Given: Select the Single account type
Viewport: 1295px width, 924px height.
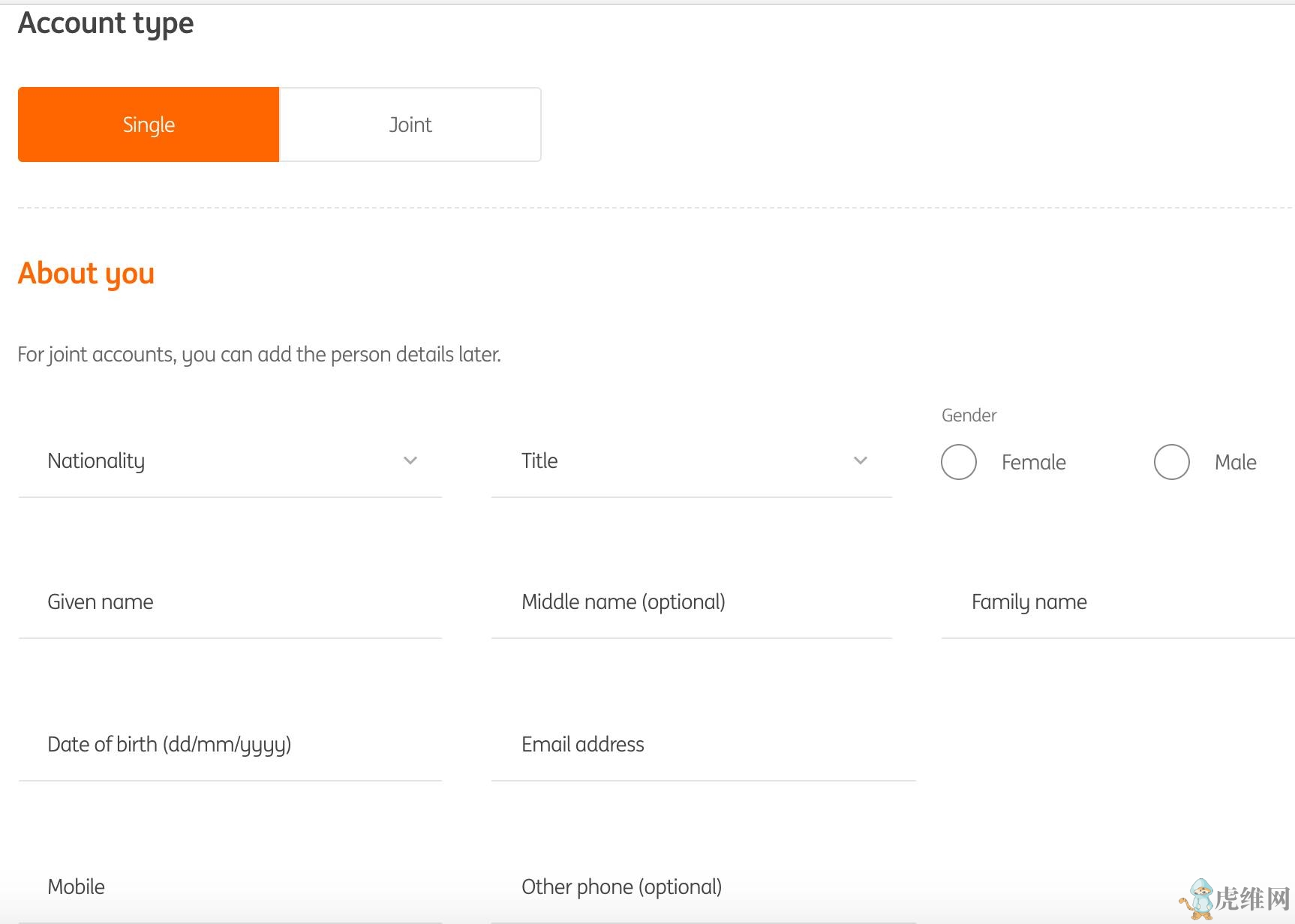Looking at the screenshot, I should click(149, 124).
